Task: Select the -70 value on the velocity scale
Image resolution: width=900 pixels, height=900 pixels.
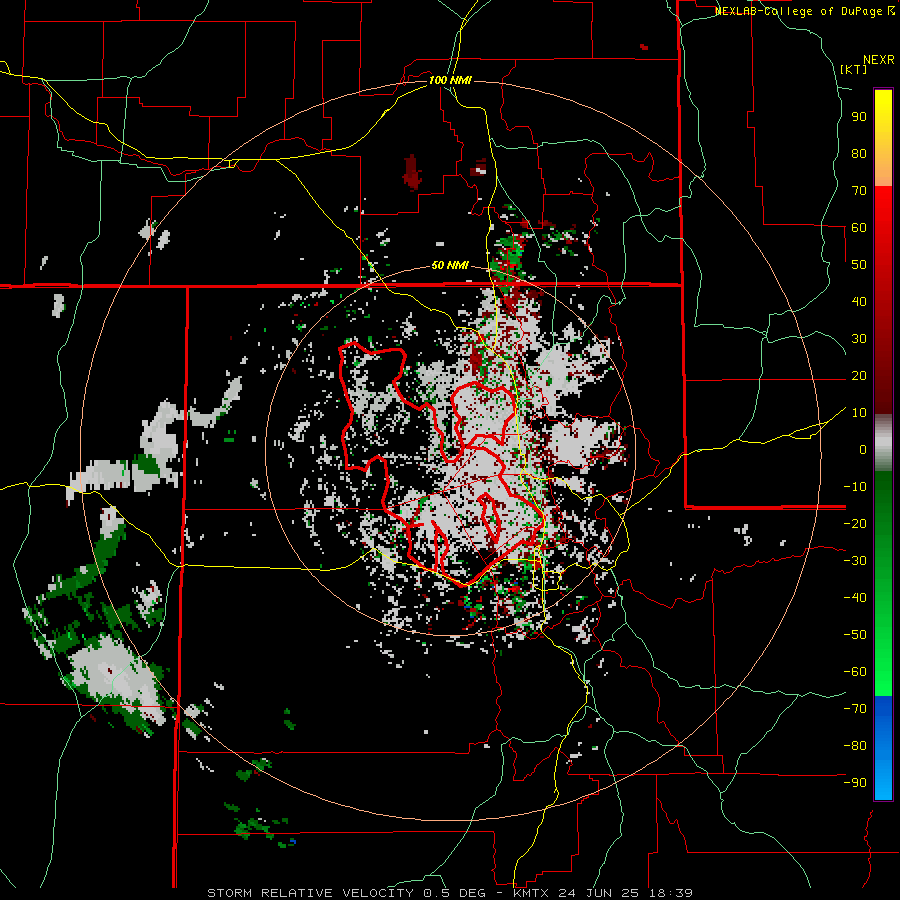Action: pos(855,709)
